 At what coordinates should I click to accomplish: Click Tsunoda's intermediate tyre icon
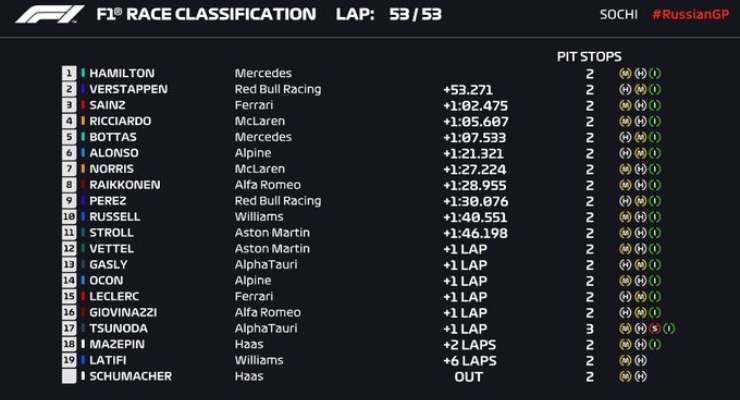tap(669, 328)
